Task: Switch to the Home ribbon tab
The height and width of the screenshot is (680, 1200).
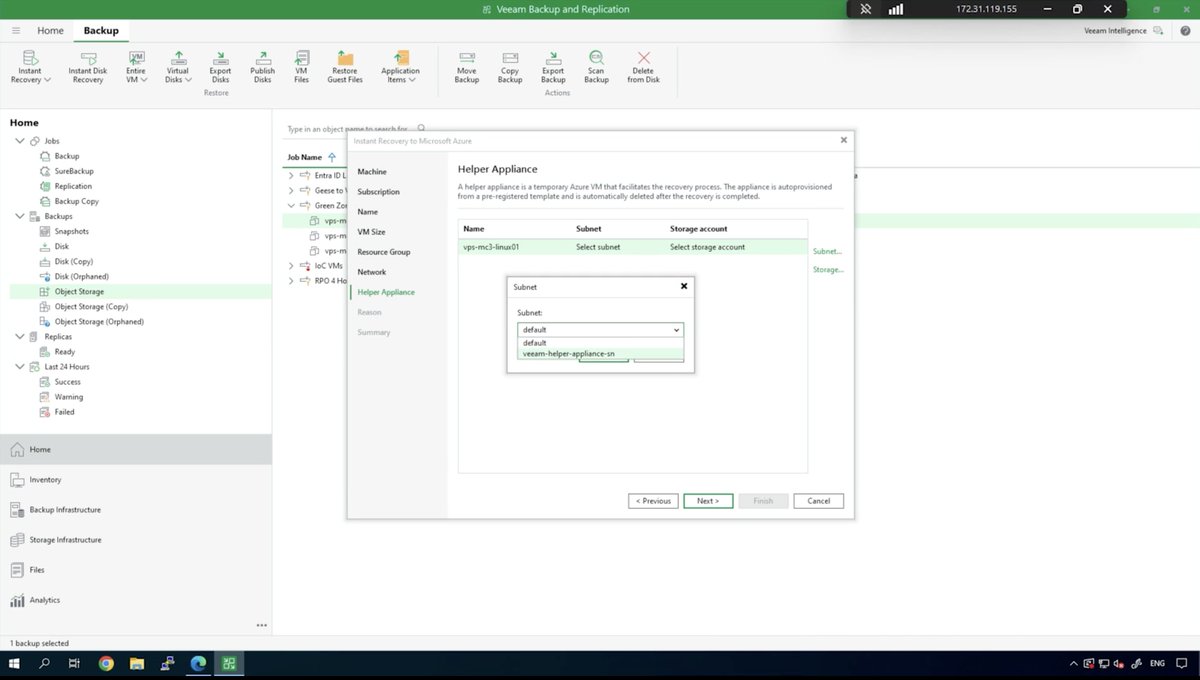Action: coord(51,31)
